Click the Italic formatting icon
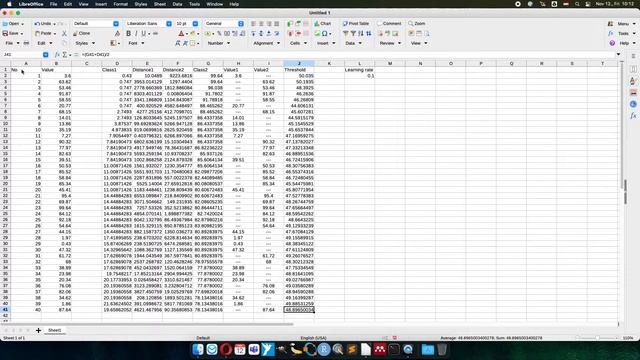 coord(136,33)
